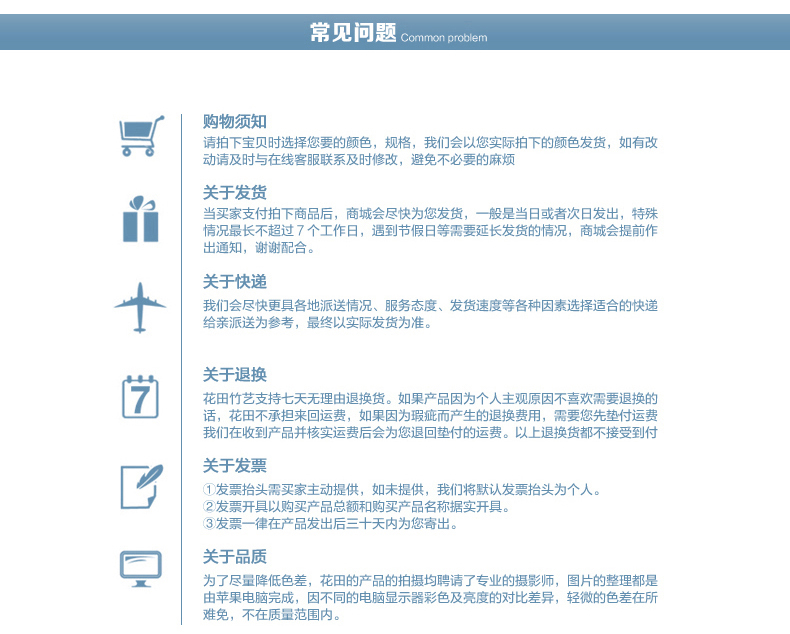Click the line starting 给亲派送为参考
Screen dimensions: 790x634
[x=318, y=323]
